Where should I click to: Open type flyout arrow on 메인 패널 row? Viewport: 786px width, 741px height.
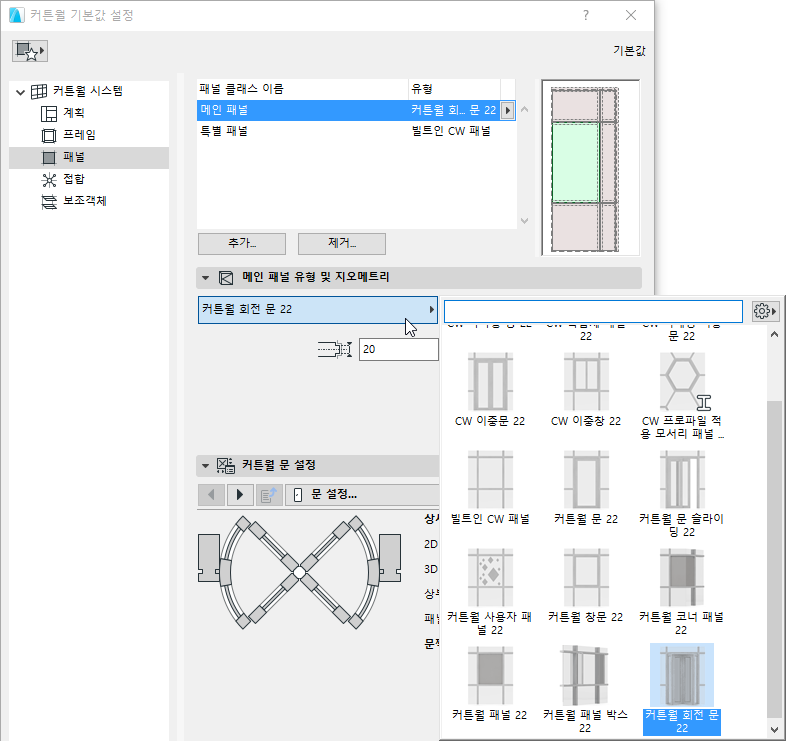click(x=507, y=110)
